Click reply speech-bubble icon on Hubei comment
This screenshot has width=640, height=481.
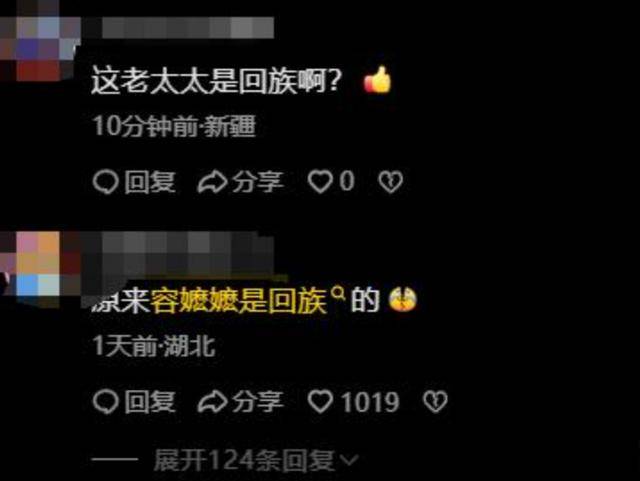pos(105,402)
